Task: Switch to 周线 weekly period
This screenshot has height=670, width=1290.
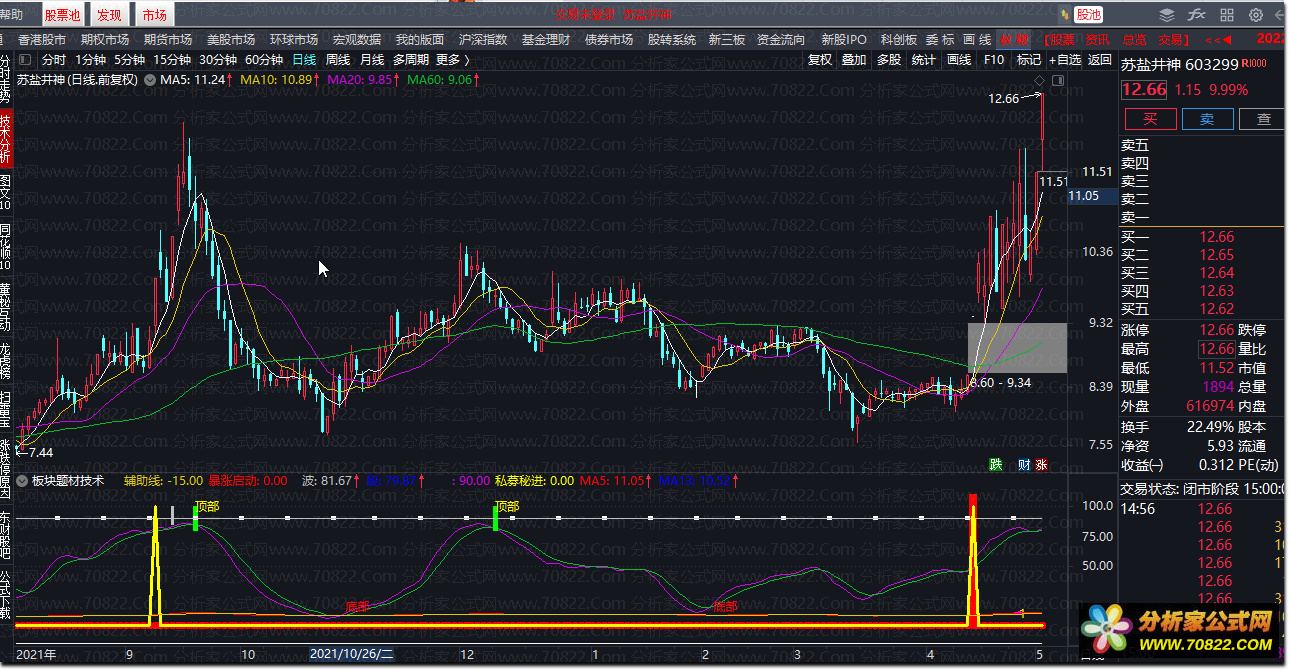Action: click(338, 60)
